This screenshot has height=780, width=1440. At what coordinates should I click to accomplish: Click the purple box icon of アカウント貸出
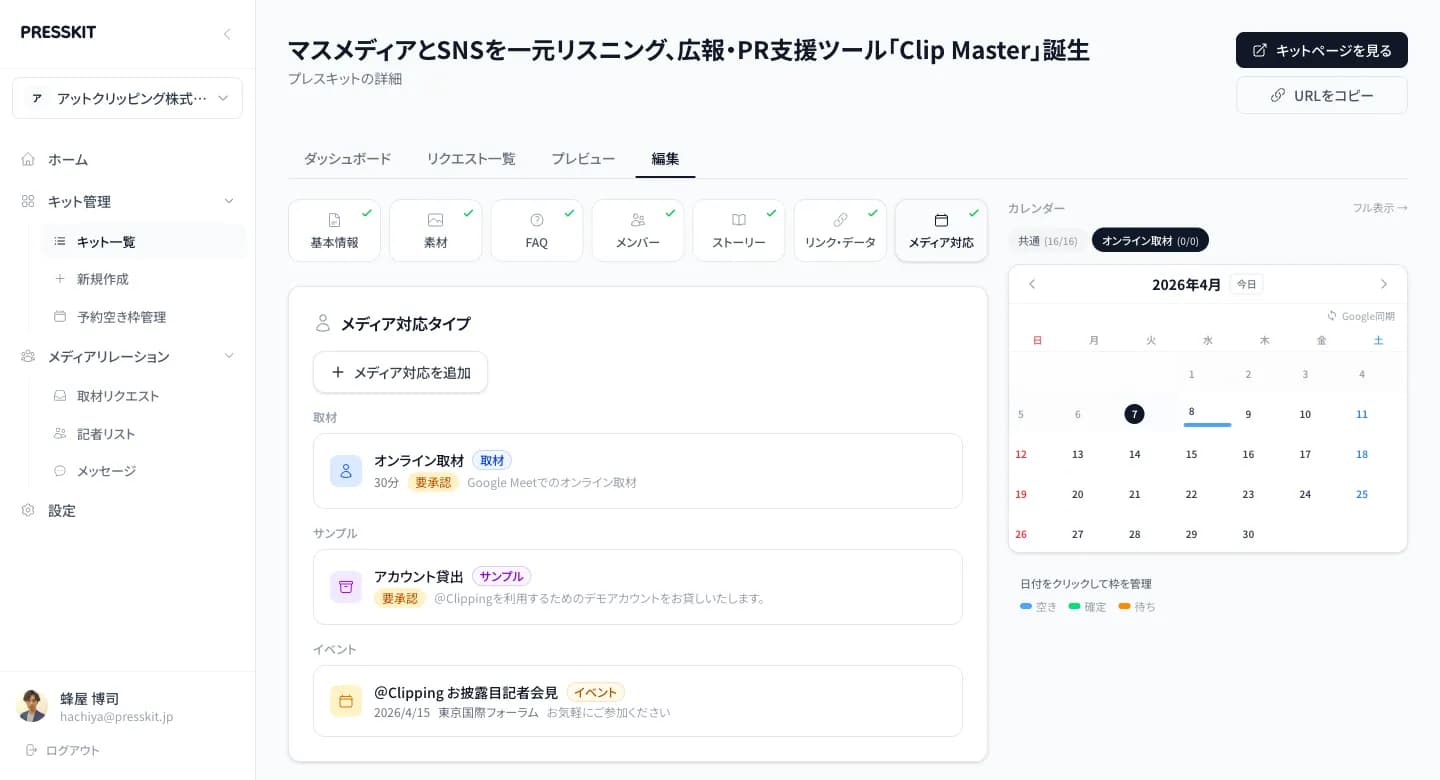[346, 587]
